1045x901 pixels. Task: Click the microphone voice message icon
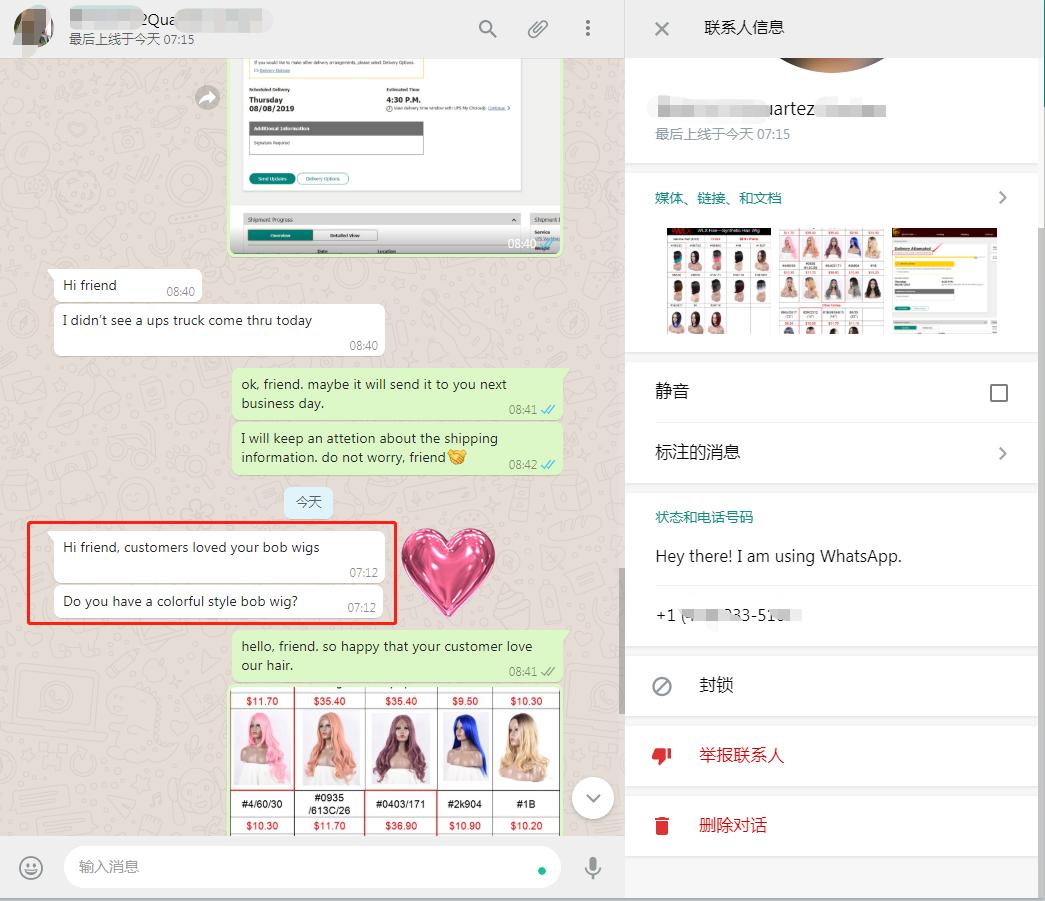click(592, 868)
